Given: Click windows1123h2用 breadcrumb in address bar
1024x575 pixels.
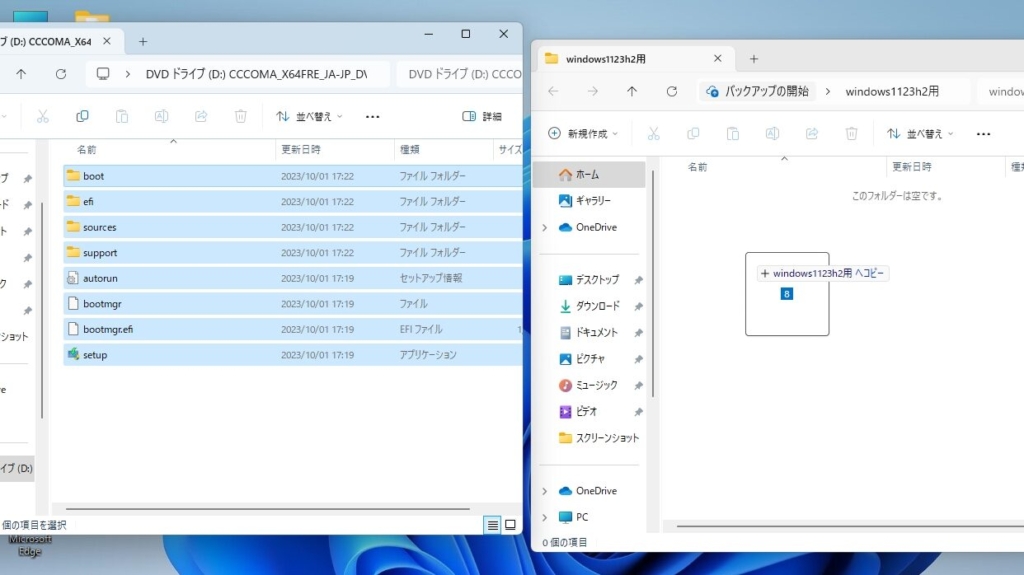Looking at the screenshot, I should click(x=892, y=91).
